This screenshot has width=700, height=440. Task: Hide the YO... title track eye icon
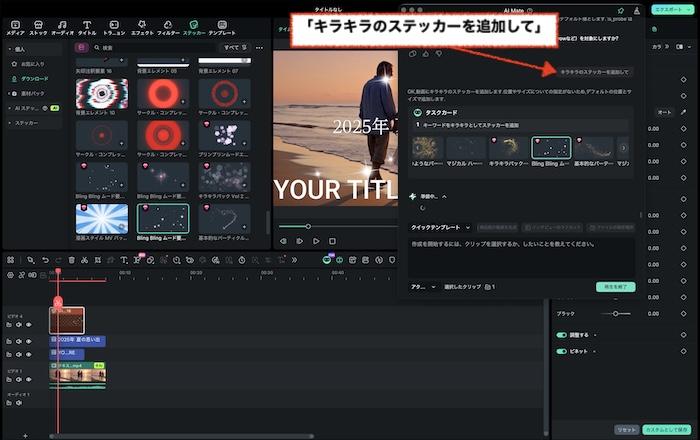pyautogui.click(x=29, y=354)
